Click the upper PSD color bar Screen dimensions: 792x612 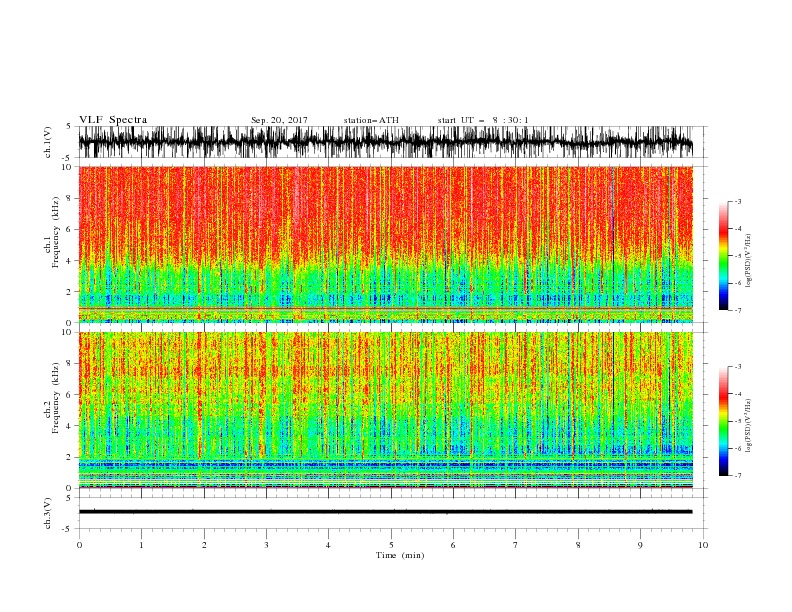pyautogui.click(x=723, y=256)
